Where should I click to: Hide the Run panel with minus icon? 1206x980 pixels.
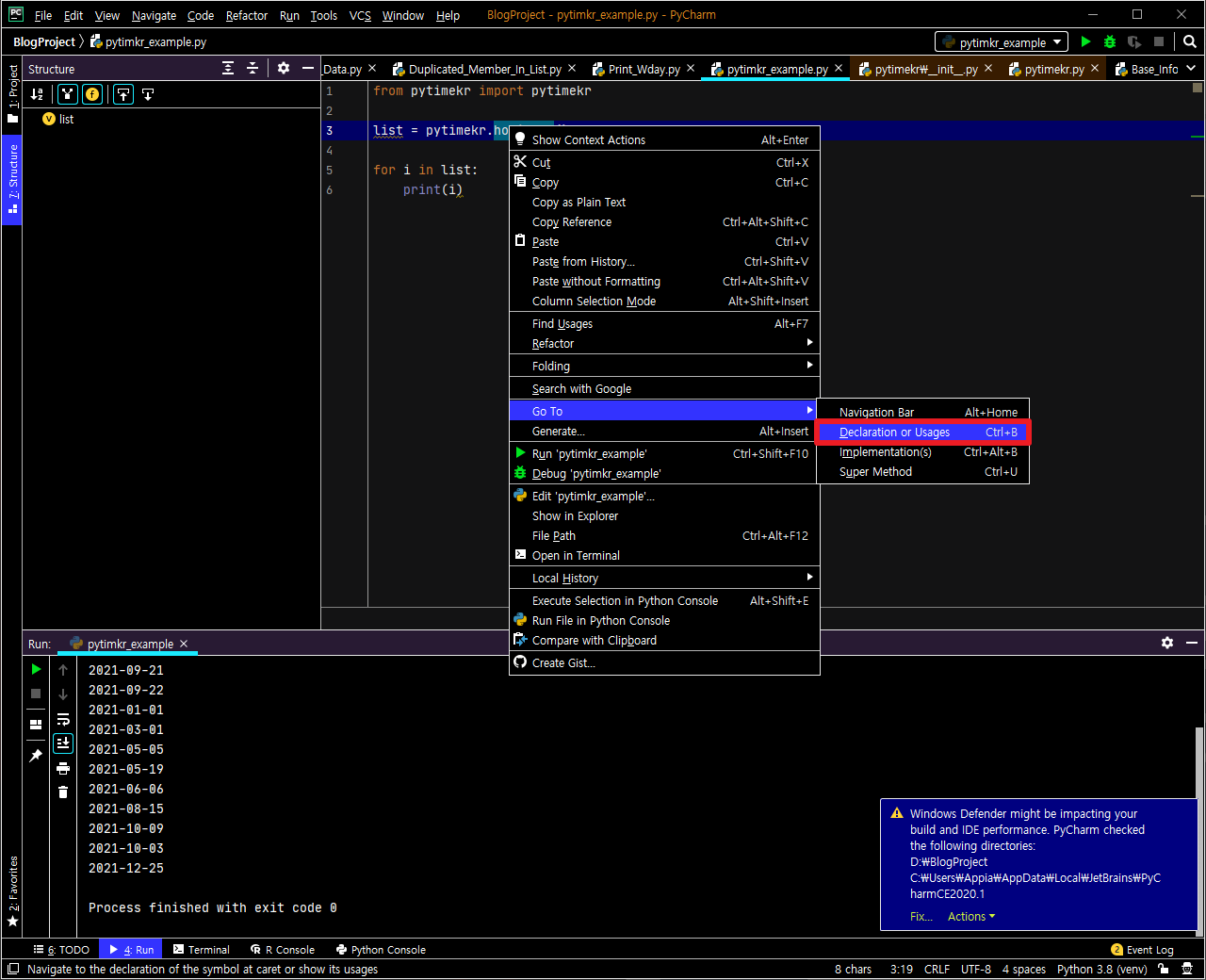pos(1192,643)
